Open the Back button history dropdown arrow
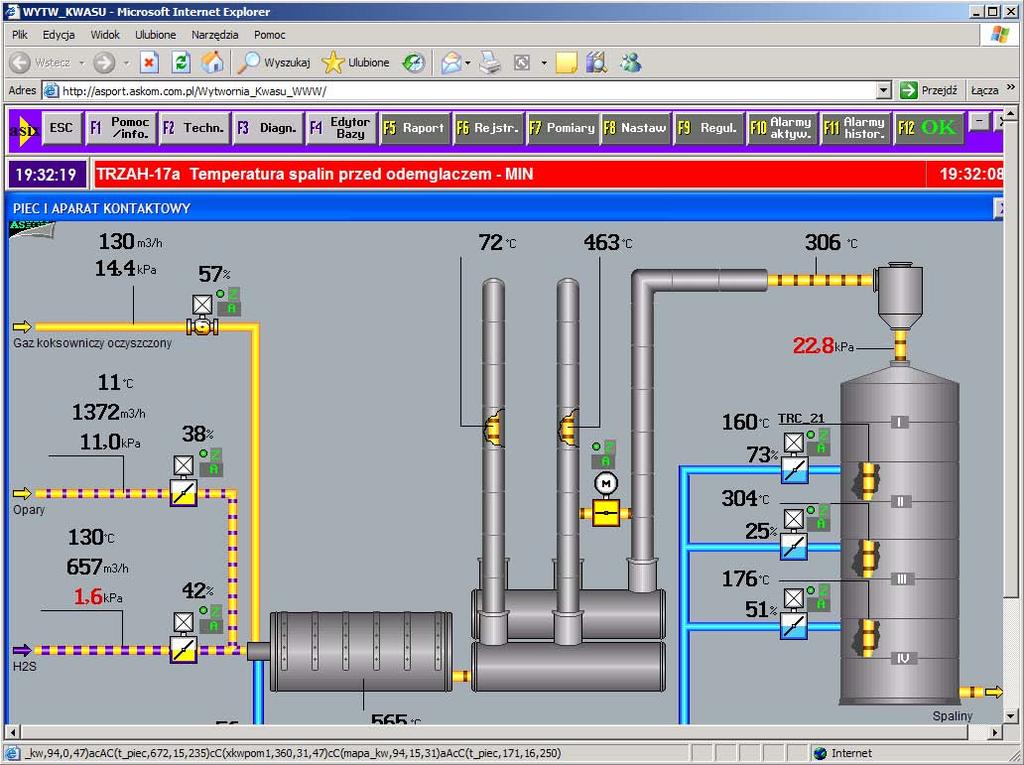 82,63
